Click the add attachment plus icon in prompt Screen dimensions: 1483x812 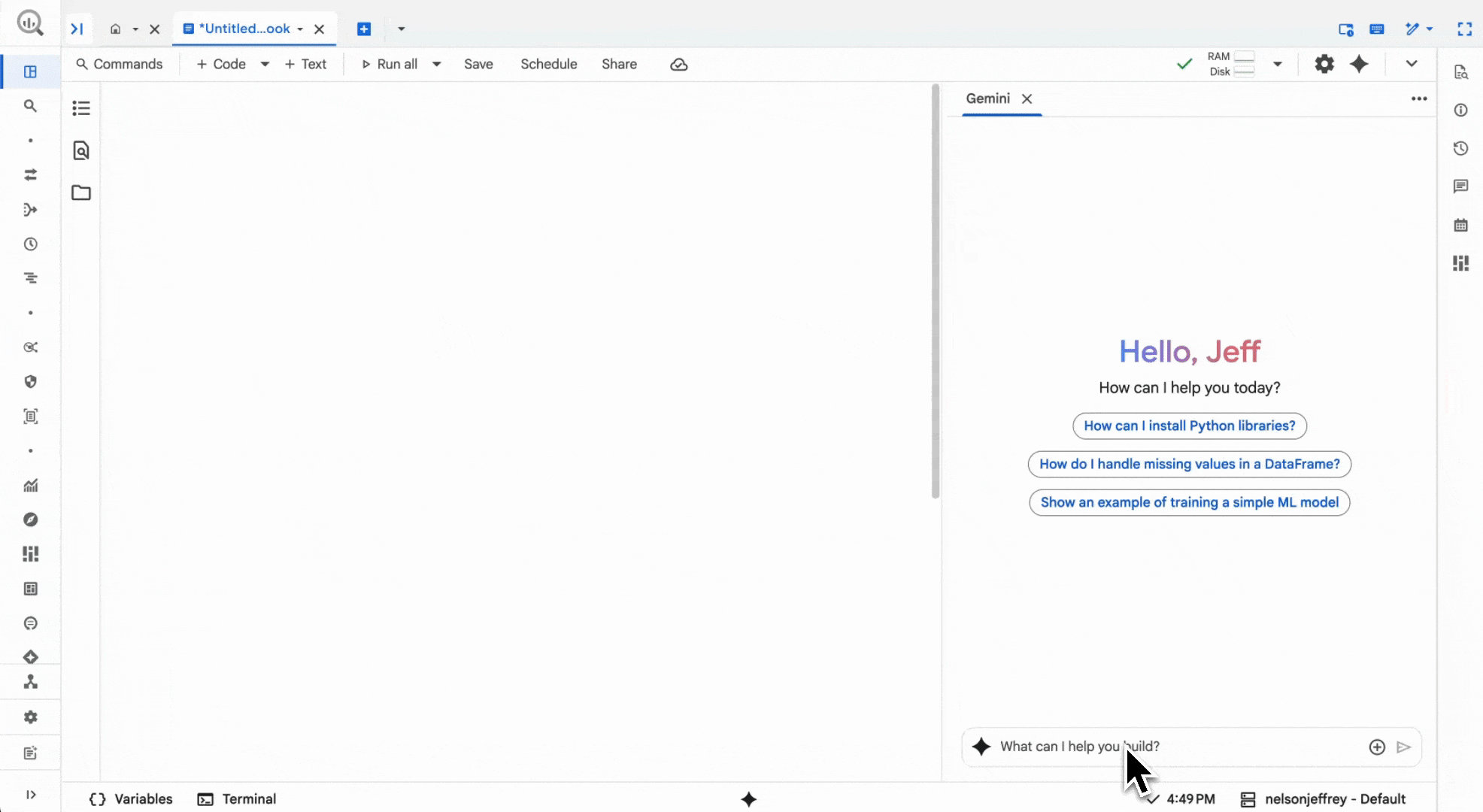tap(1377, 747)
